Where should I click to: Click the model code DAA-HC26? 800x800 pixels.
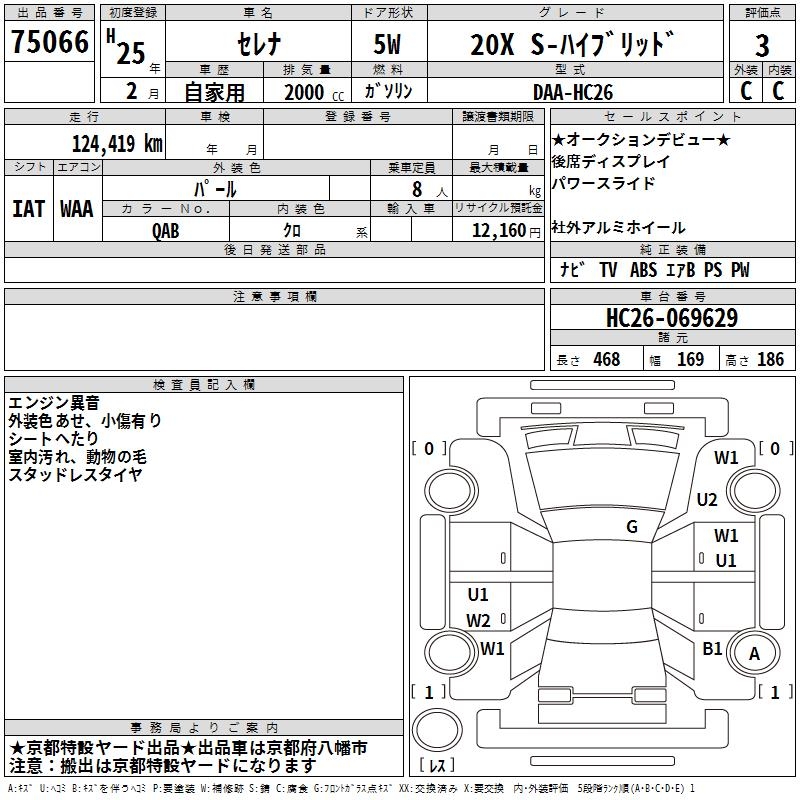coord(573,92)
